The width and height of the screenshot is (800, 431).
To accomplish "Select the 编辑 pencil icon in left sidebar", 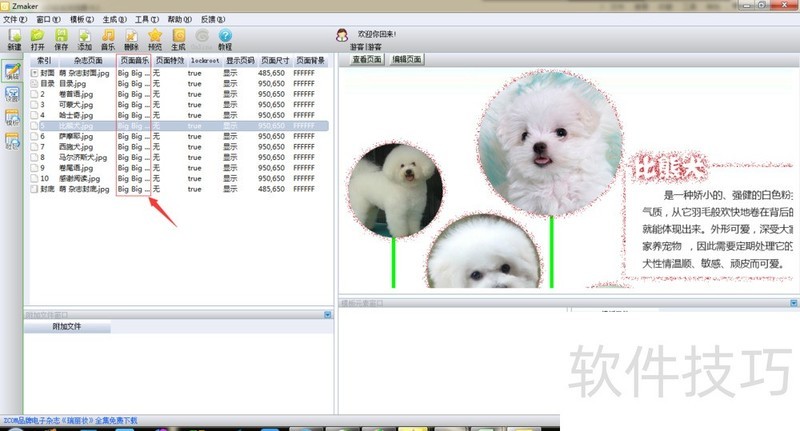I will click(12, 71).
